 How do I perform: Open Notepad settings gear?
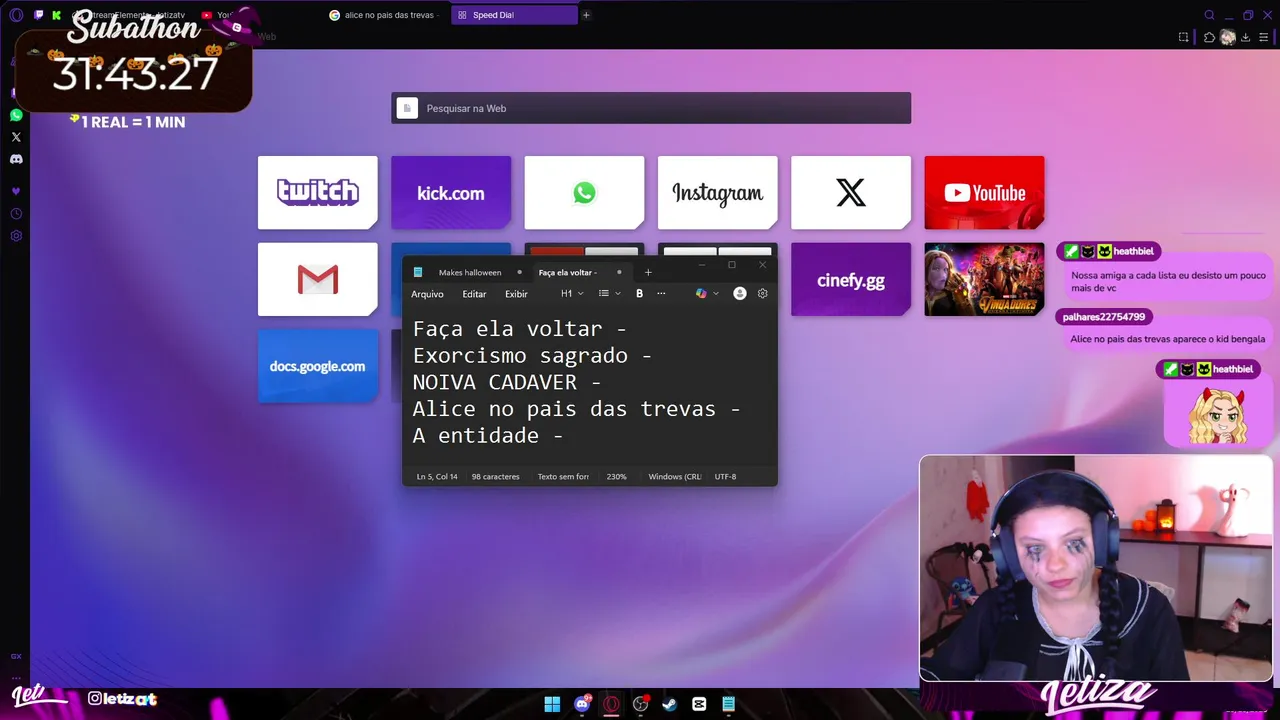click(762, 294)
